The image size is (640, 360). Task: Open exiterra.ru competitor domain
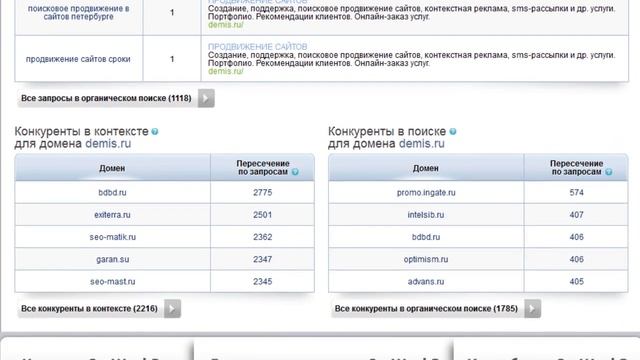point(112,215)
